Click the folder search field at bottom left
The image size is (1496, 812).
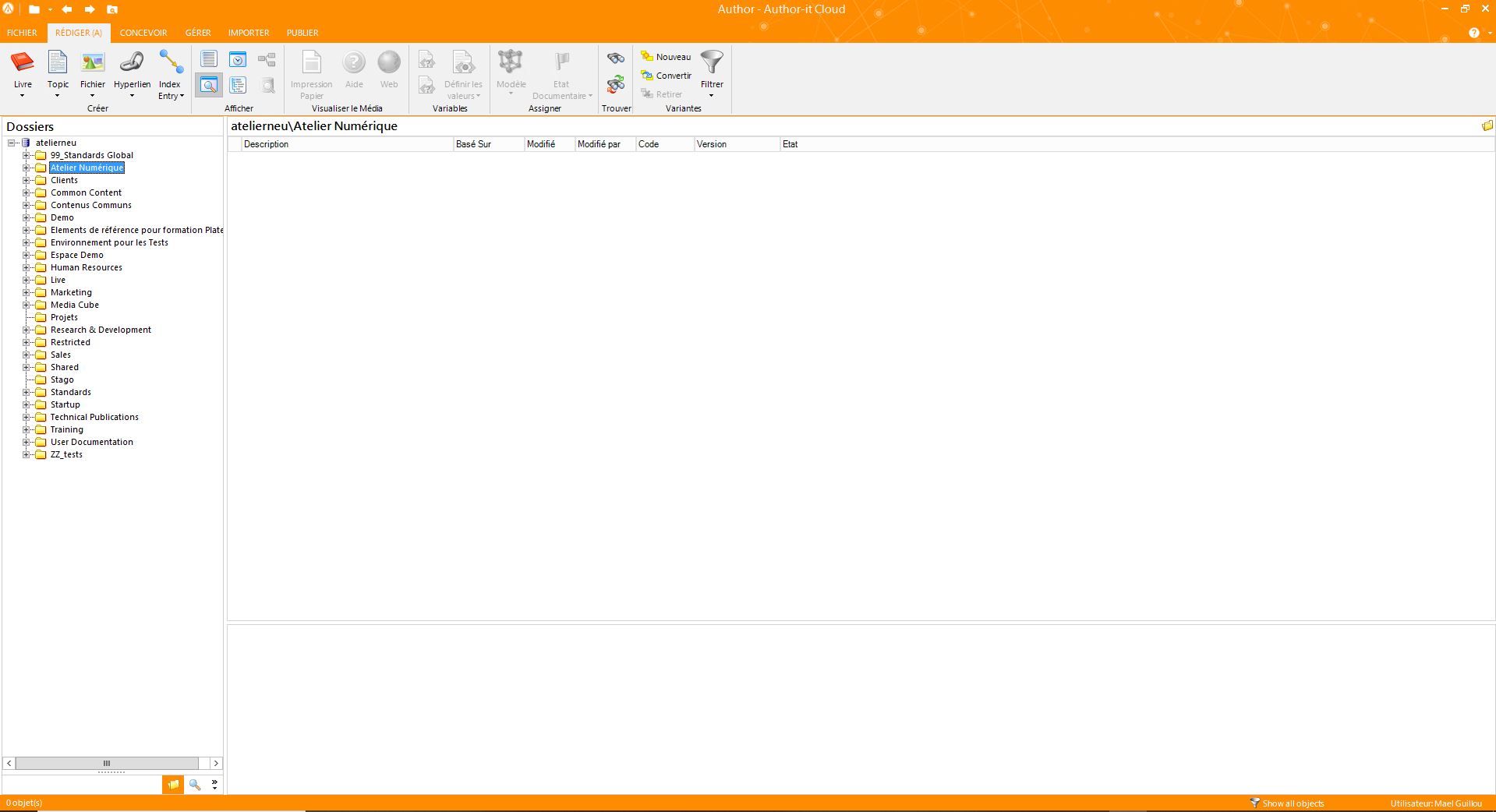[82, 785]
